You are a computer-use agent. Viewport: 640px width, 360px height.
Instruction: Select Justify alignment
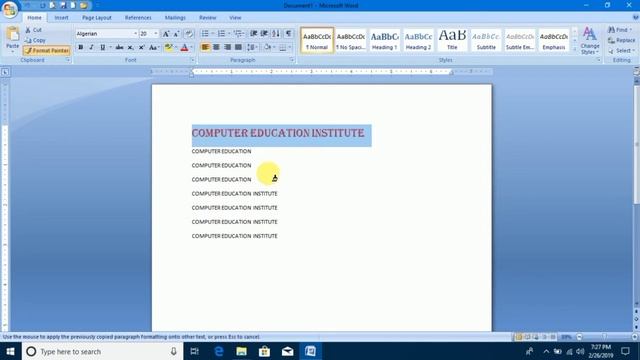238,47
